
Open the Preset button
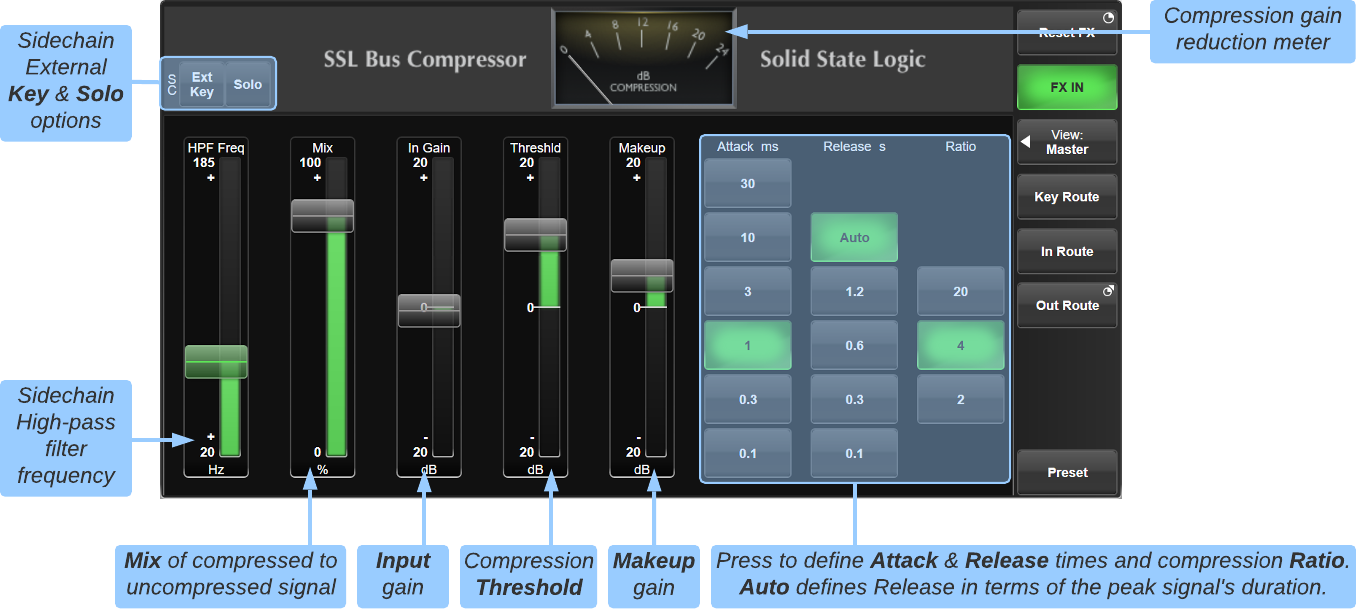tap(1067, 472)
